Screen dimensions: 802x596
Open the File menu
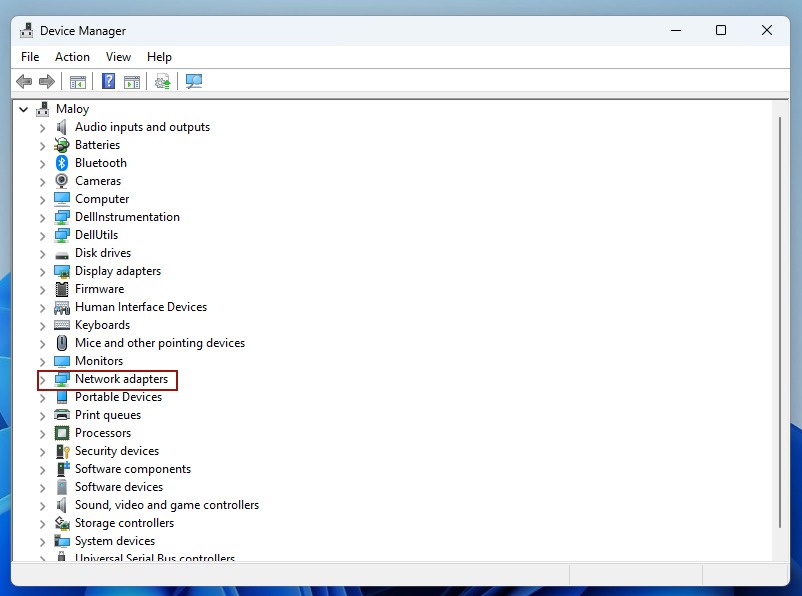pos(29,57)
